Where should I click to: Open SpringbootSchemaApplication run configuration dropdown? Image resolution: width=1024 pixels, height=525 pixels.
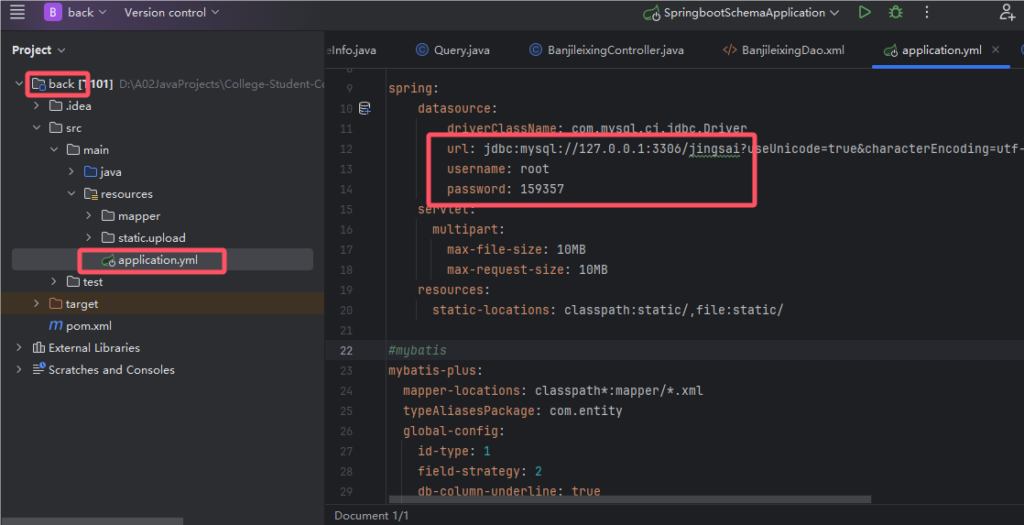(741, 12)
